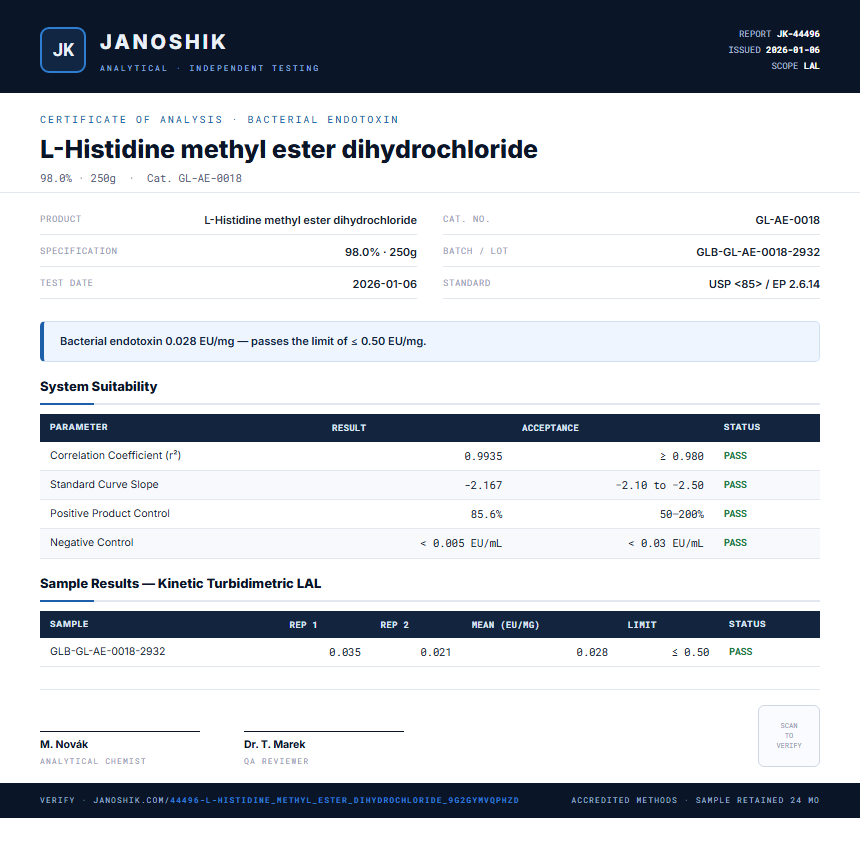The width and height of the screenshot is (860, 846).
Task: Click the Standard Curve Slope result -2.167
Action: [x=483, y=486]
